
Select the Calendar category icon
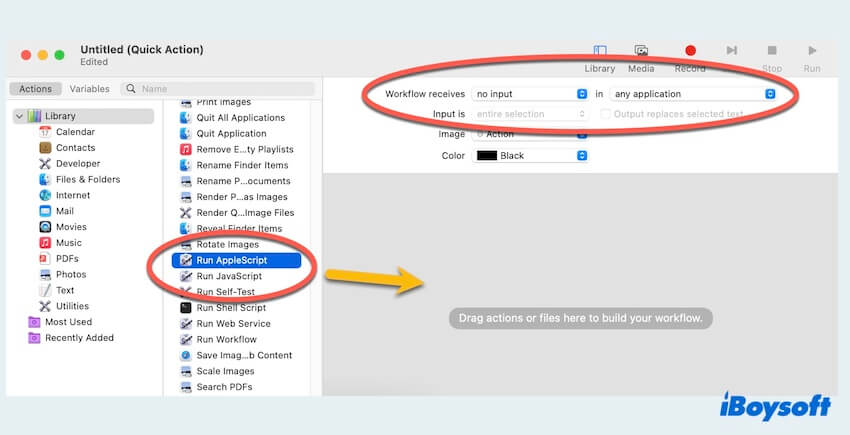point(45,132)
